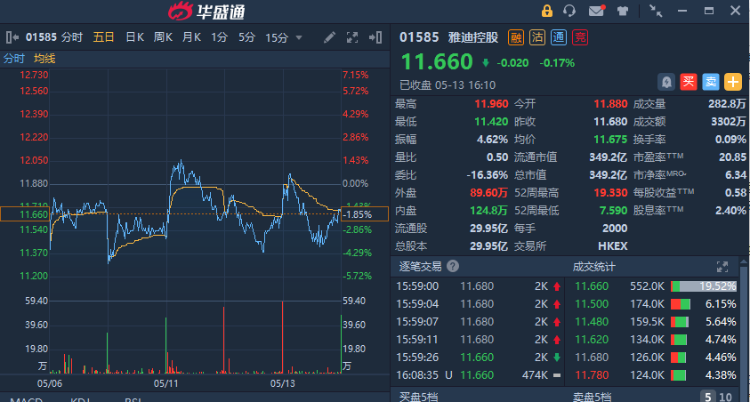The image size is (750, 402).
Task: Expand 成交统计 panel icon
Action: click(722, 267)
